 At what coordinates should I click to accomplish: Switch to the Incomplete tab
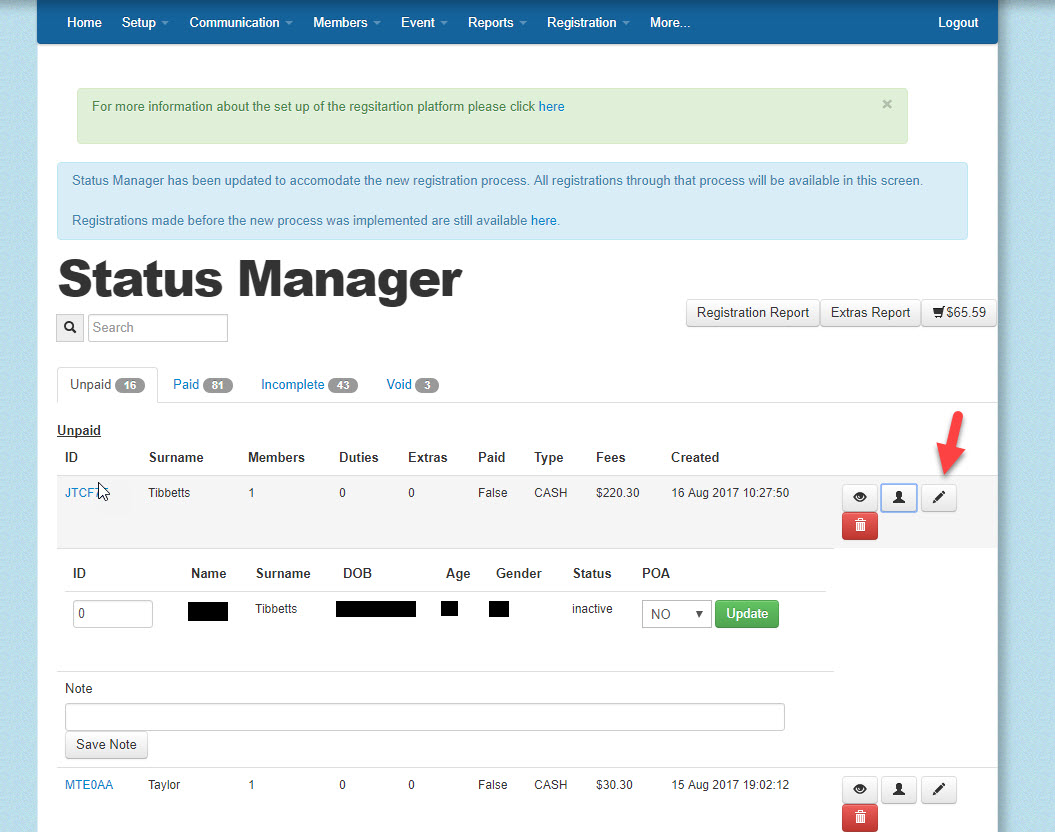[x=309, y=385]
